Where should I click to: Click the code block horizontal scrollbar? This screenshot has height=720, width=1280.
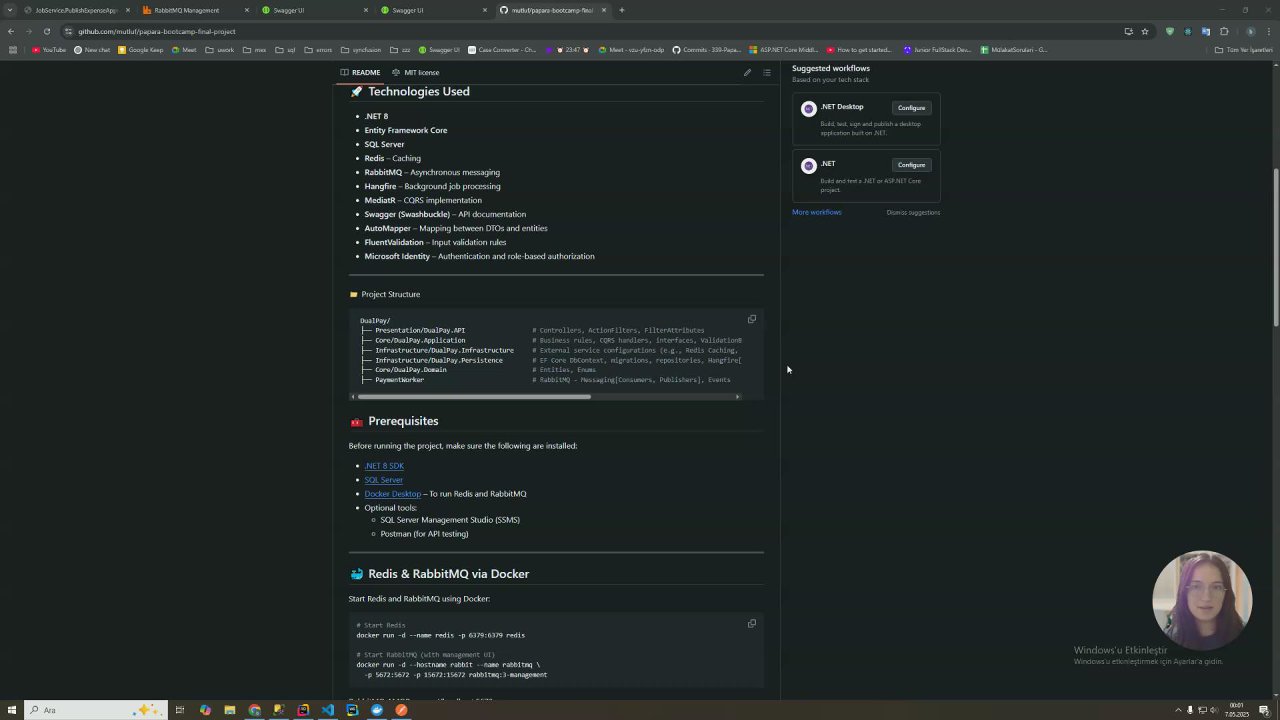[474, 397]
